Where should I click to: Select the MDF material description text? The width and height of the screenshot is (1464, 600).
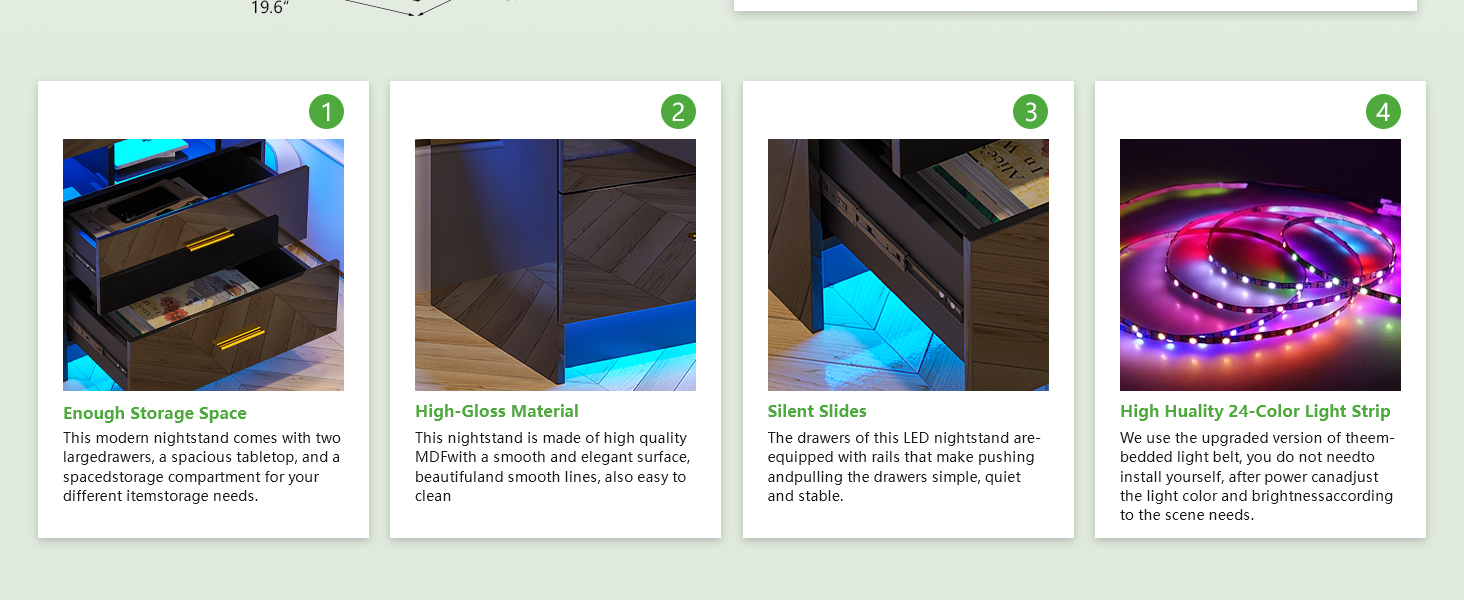click(x=553, y=467)
